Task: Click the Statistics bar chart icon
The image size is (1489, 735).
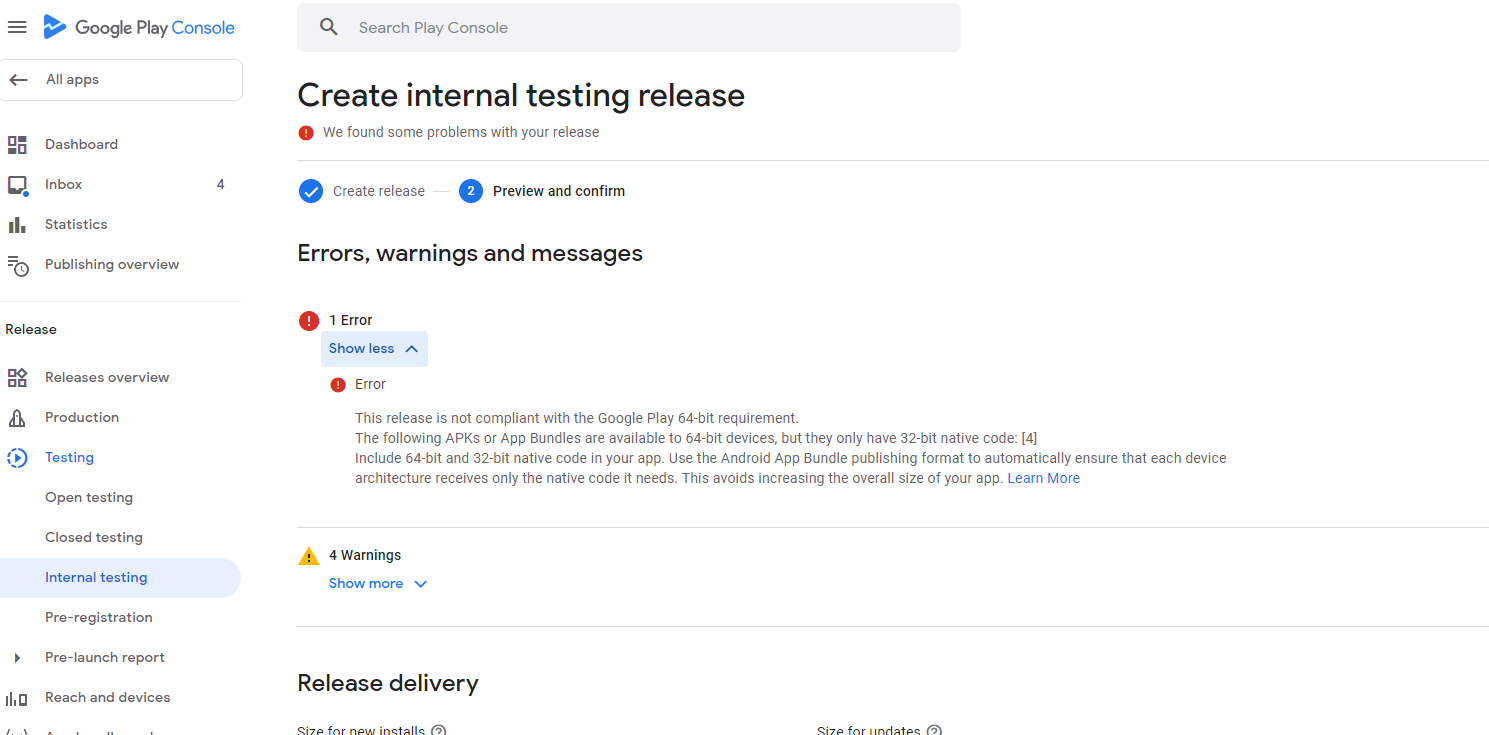Action: (x=17, y=225)
